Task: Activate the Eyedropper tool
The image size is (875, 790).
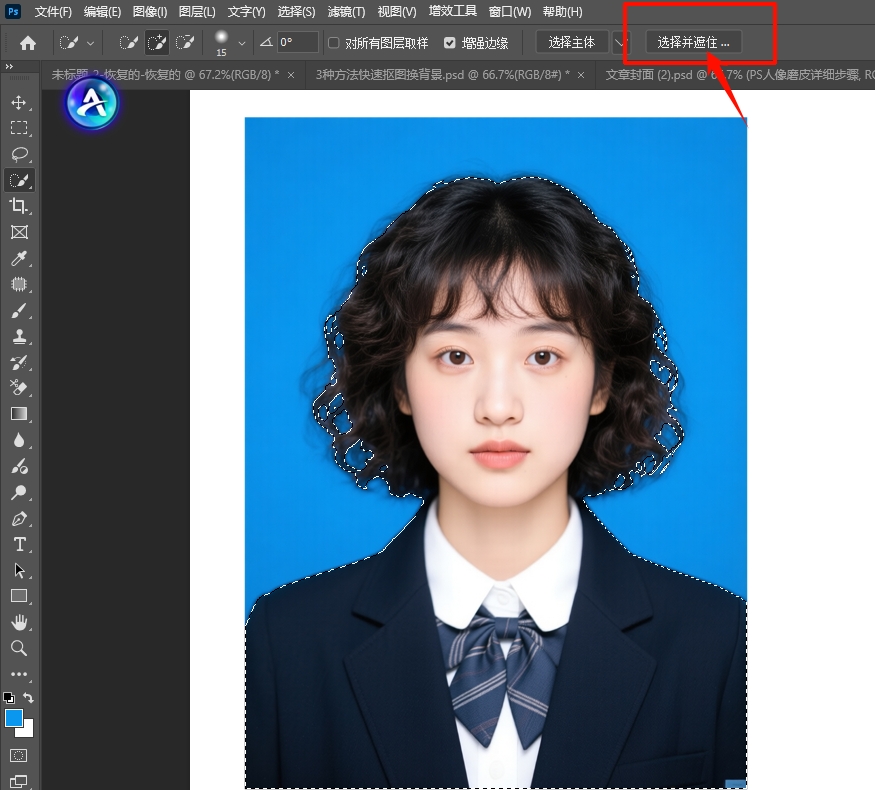Action: point(19,258)
